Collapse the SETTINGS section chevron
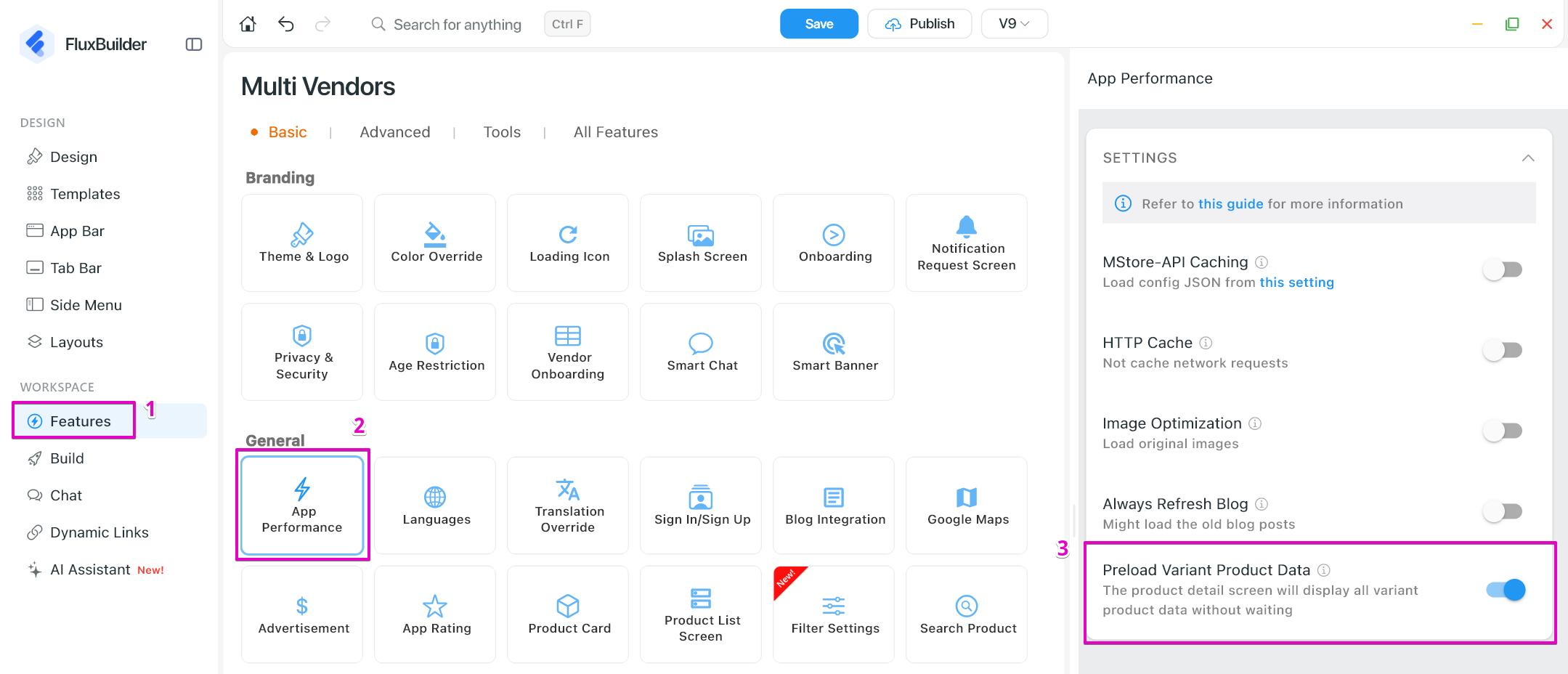Image resolution: width=1568 pixels, height=674 pixels. click(1528, 158)
